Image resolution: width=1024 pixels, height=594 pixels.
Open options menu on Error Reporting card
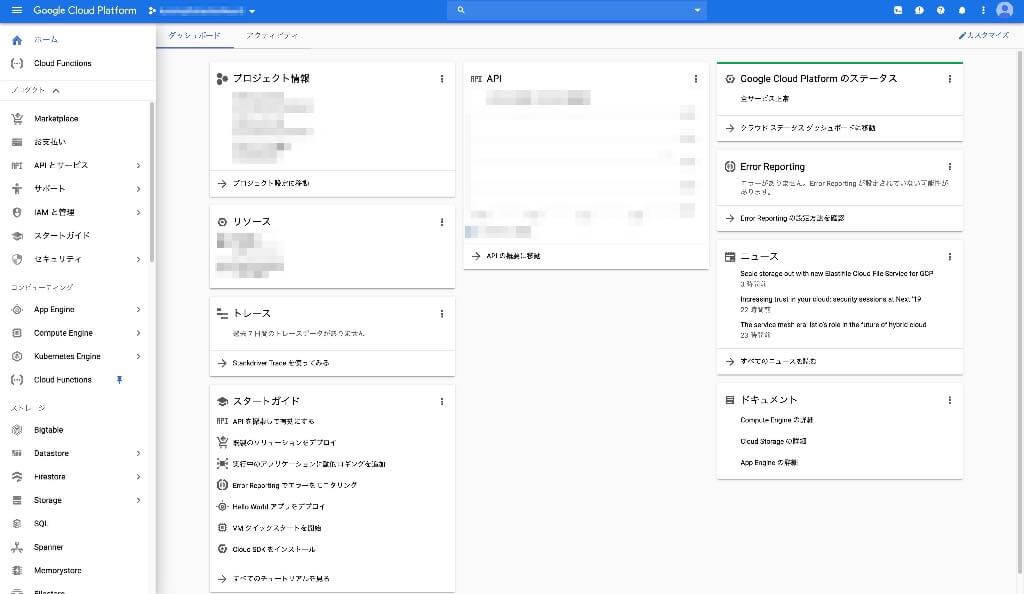[949, 167]
